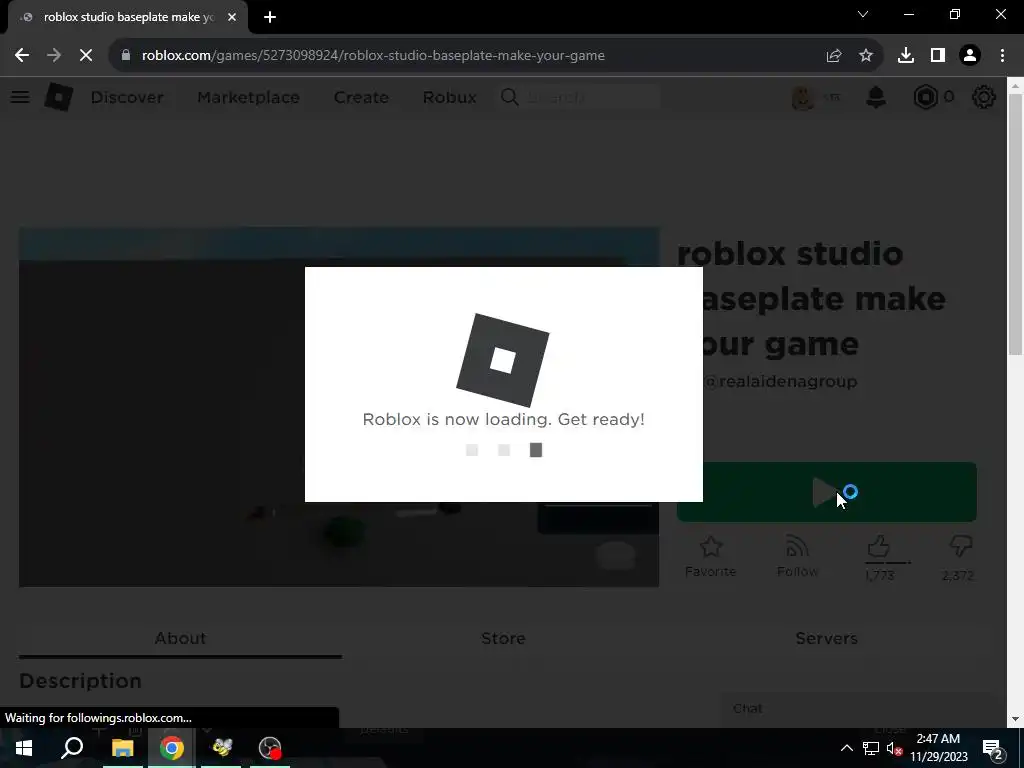This screenshot has width=1024, height=768.
Task: Go to the Create page
Action: (361, 97)
